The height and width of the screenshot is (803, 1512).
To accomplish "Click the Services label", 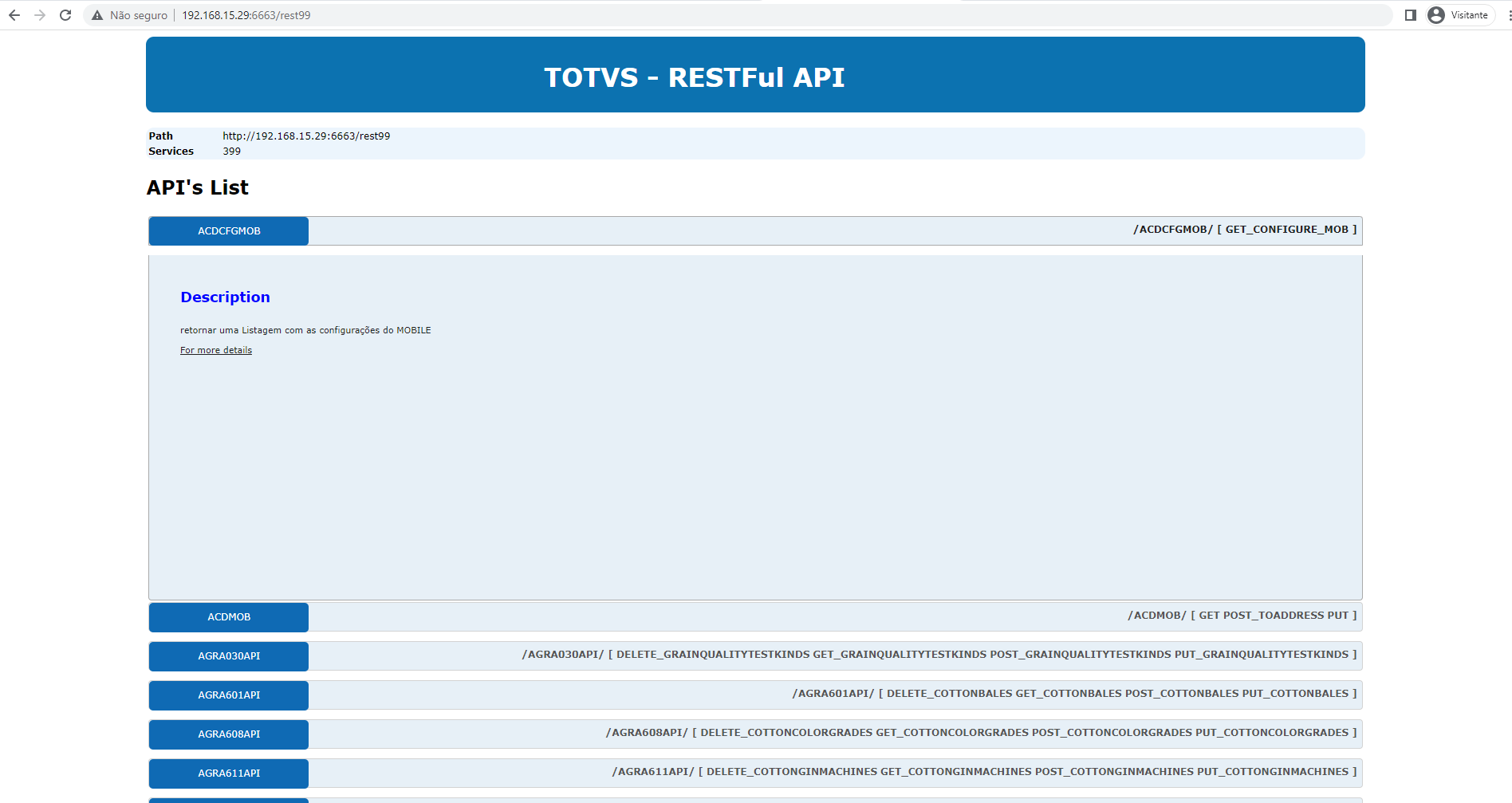I will click(171, 152).
